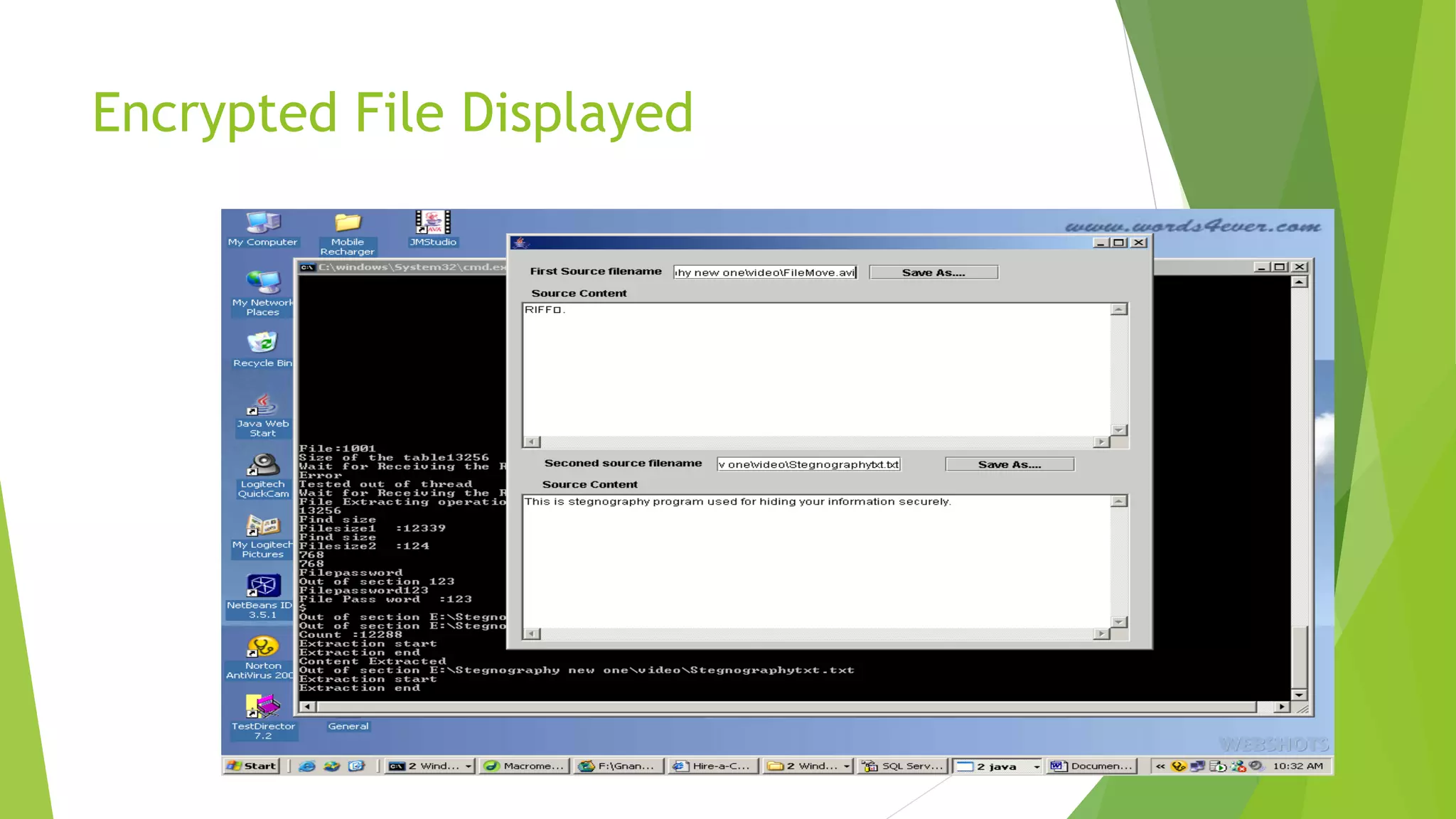Click cmd window vertical scrollbar up arrow
The image size is (1456, 819).
1299,282
